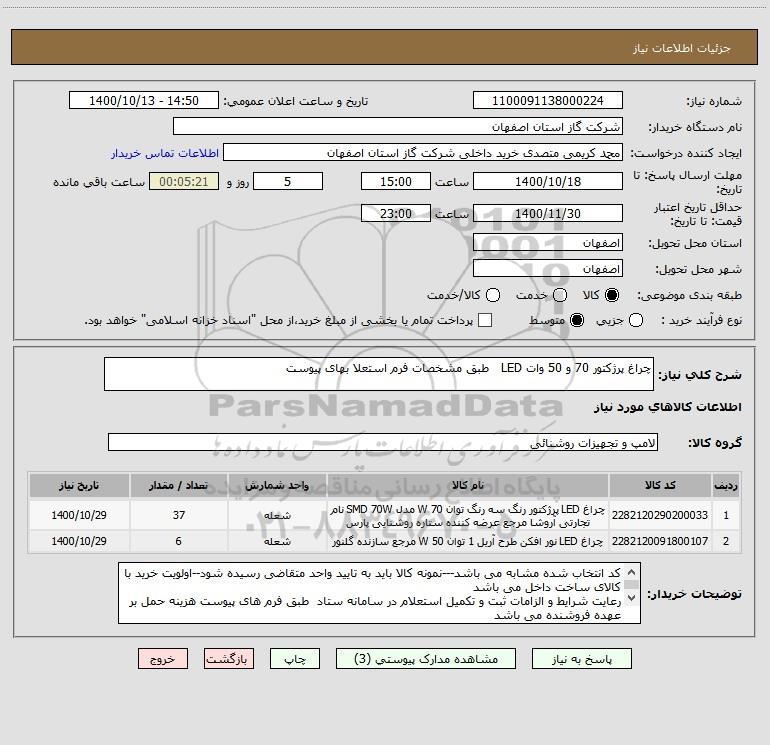This screenshot has width=770, height=745.
Task: Select the متوسط purchase type radio
Action: pyautogui.click(x=577, y=320)
